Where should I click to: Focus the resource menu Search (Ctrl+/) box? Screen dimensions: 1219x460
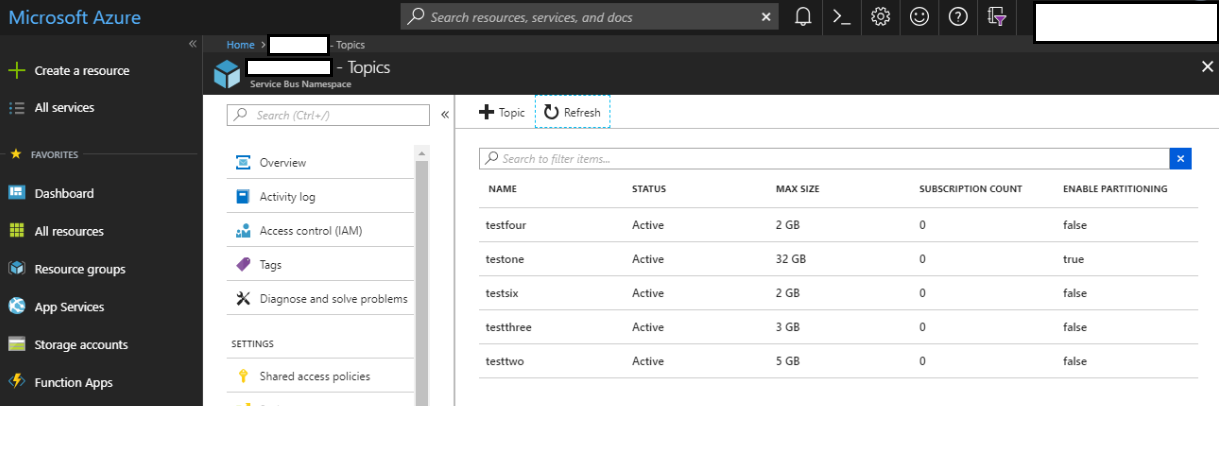(329, 115)
